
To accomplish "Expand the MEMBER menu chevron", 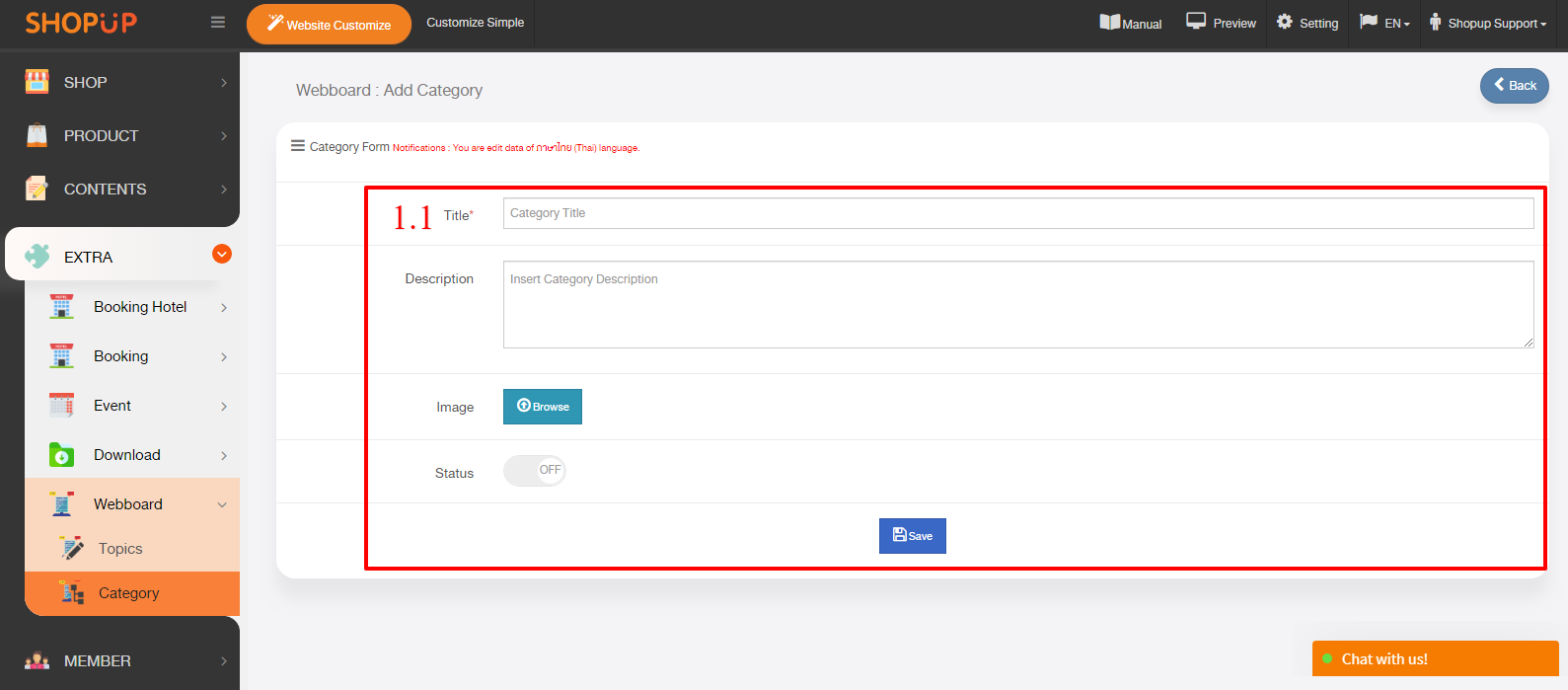I will point(224,661).
